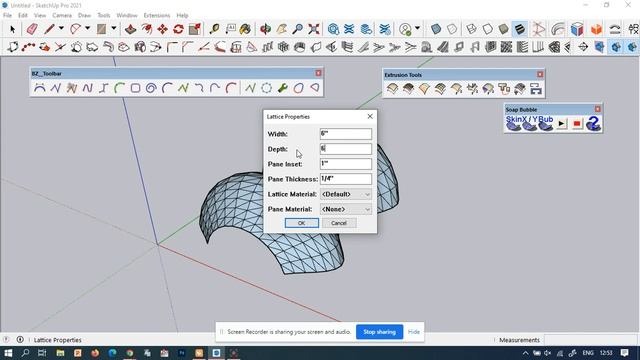This screenshot has height=360, width=640.
Task: Cancel the Lattice Properties dialog
Action: click(x=339, y=223)
